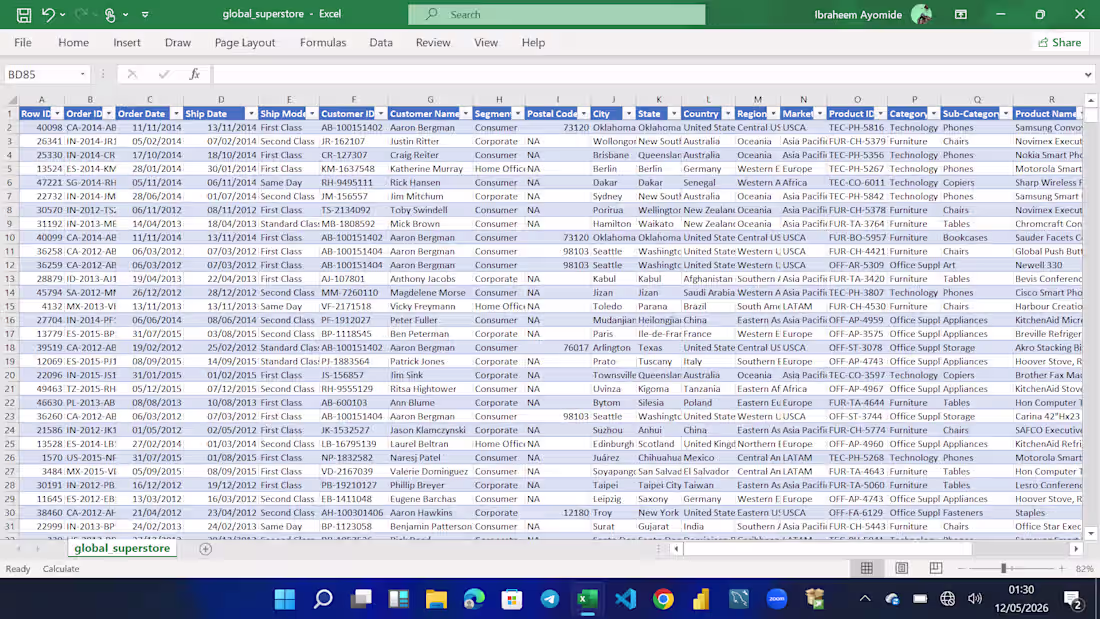Click the cell containing Katherine Murray
Screen dimensions: 1100x619
tap(430, 168)
